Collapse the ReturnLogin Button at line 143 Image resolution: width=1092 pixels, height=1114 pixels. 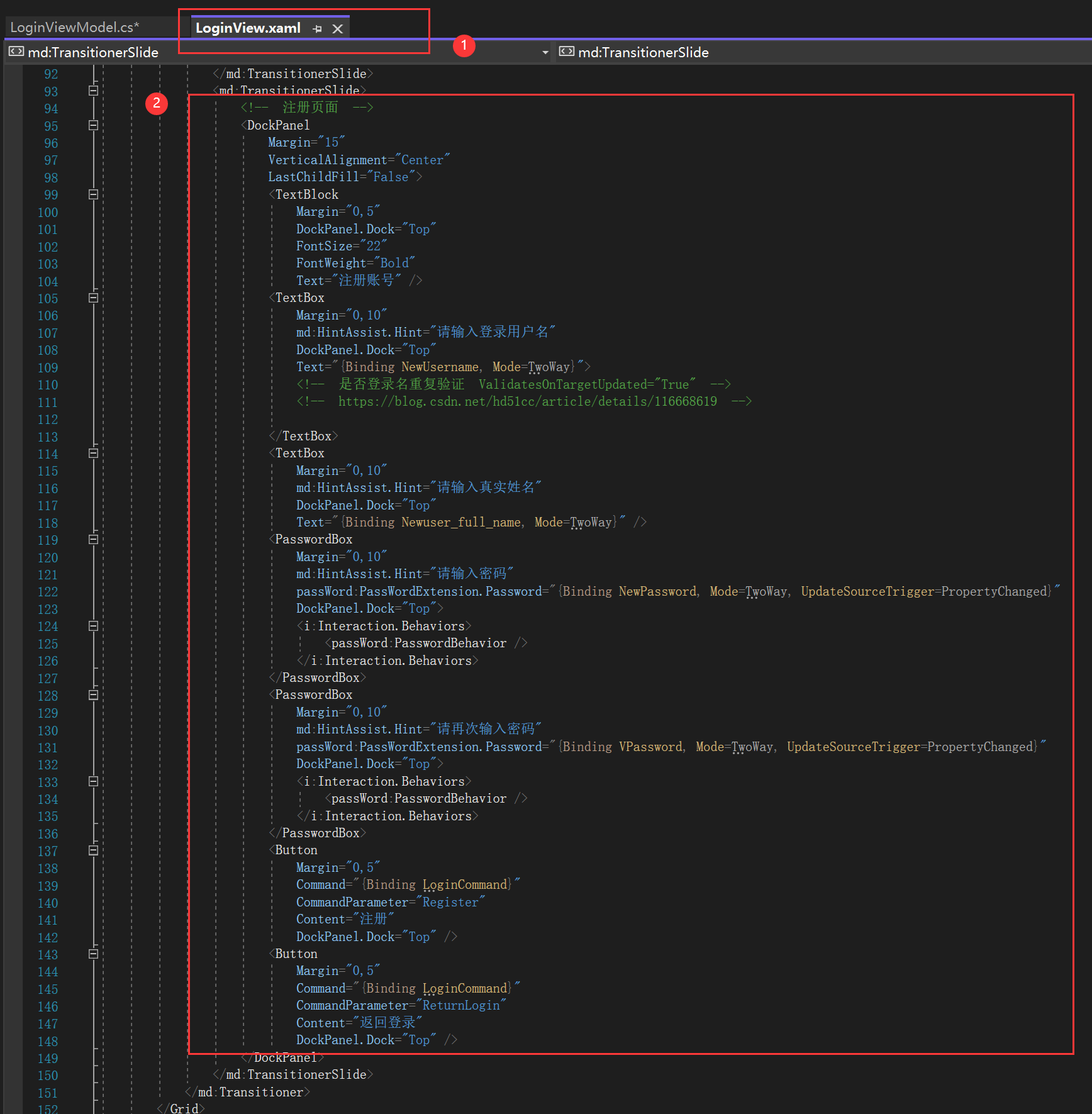93,954
